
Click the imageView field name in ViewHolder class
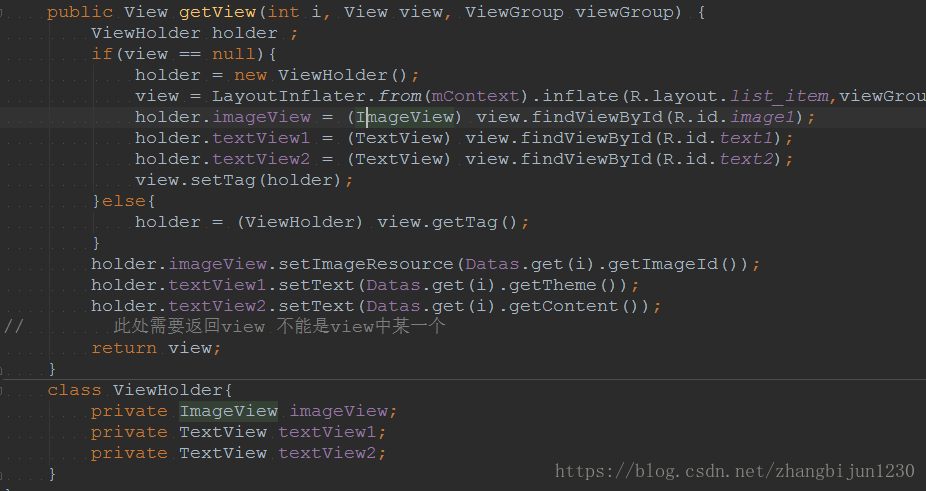point(338,411)
